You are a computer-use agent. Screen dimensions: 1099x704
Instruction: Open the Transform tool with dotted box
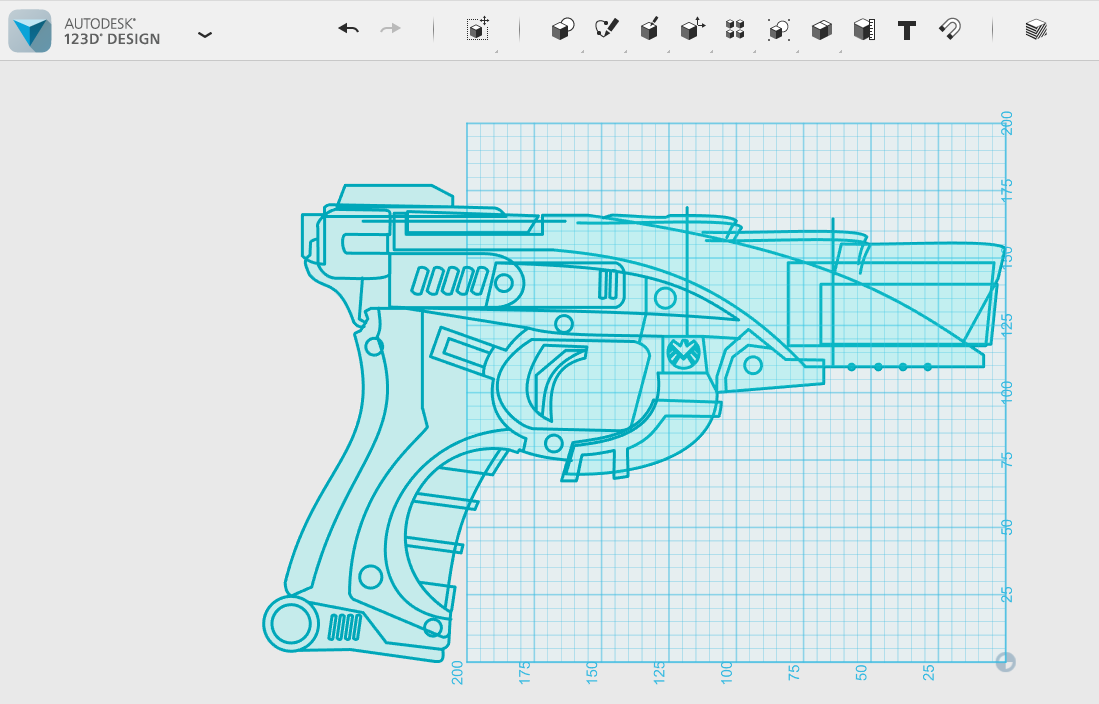(477, 30)
